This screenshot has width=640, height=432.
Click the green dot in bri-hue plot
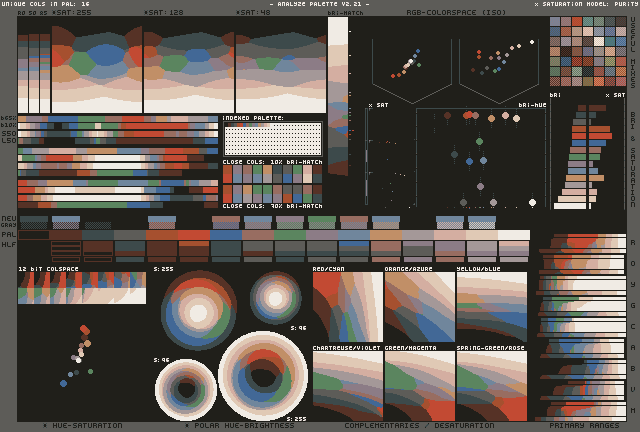pyautogui.click(x=480, y=142)
